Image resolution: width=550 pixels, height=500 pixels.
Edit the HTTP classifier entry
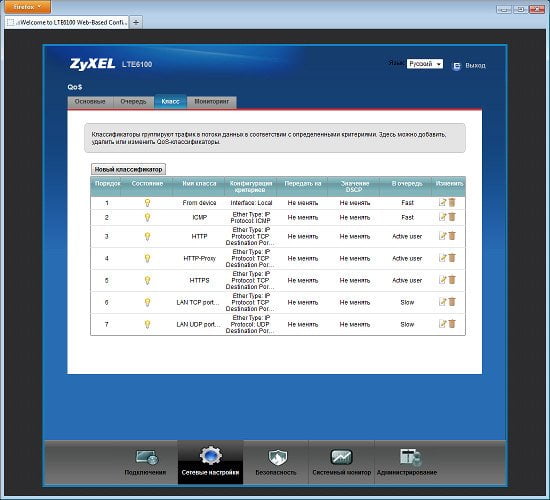(x=442, y=236)
